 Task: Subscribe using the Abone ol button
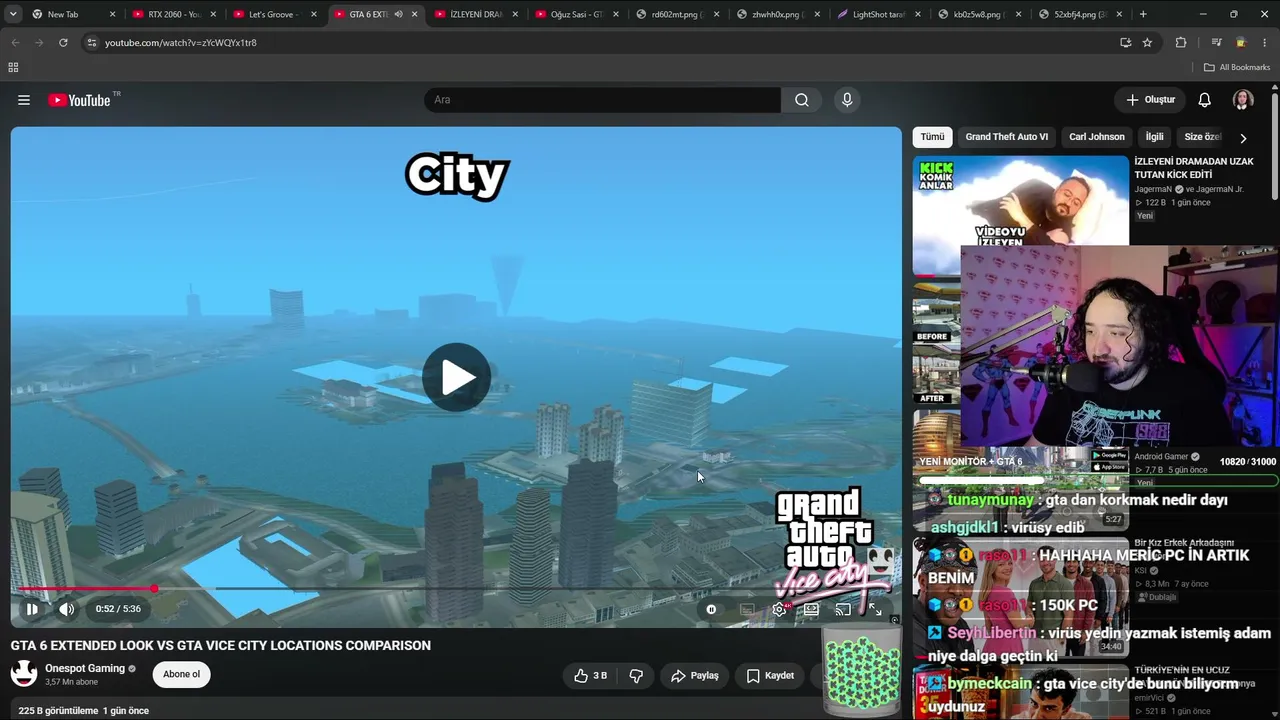click(x=182, y=674)
